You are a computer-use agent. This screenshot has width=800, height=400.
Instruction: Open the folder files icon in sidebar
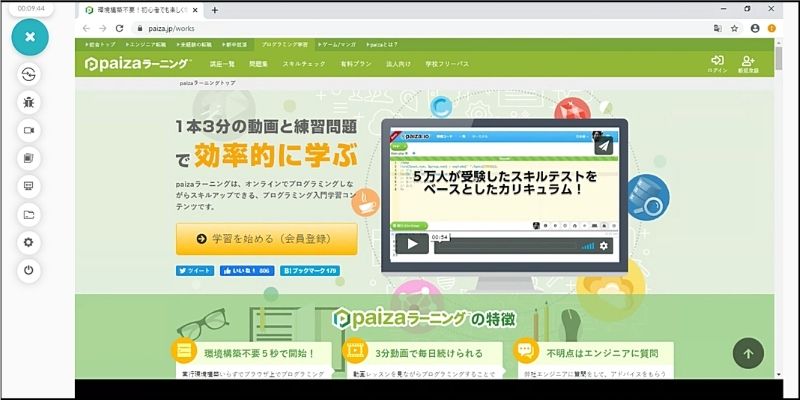[x=29, y=214]
